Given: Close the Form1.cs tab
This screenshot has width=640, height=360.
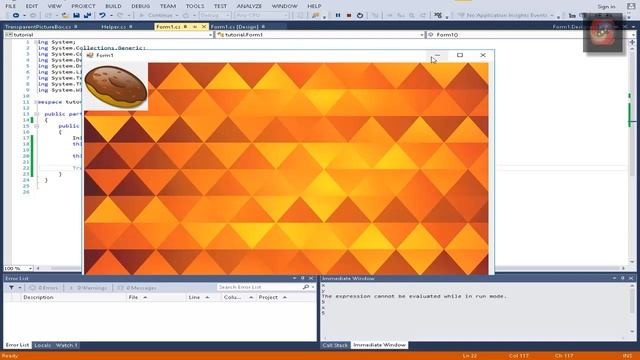Looking at the screenshot, I should [204, 27].
